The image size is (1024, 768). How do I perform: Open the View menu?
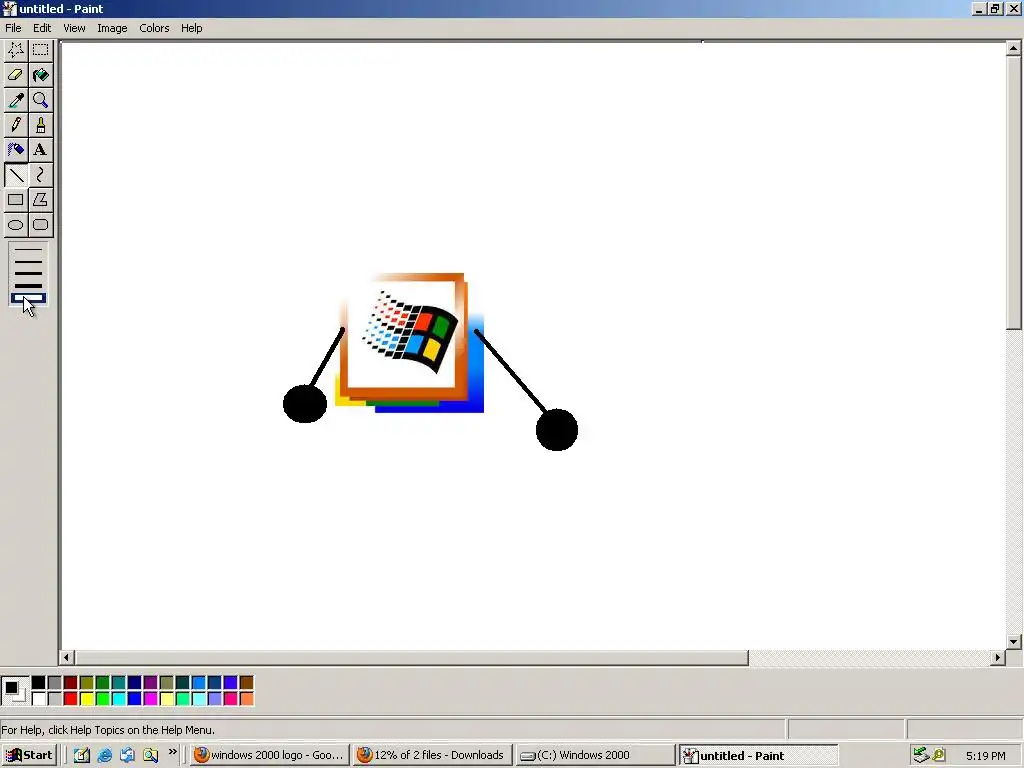point(74,28)
